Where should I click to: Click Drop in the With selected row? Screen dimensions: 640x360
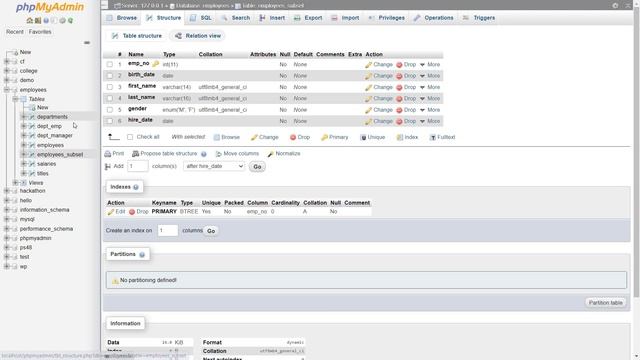pyautogui.click(x=300, y=137)
